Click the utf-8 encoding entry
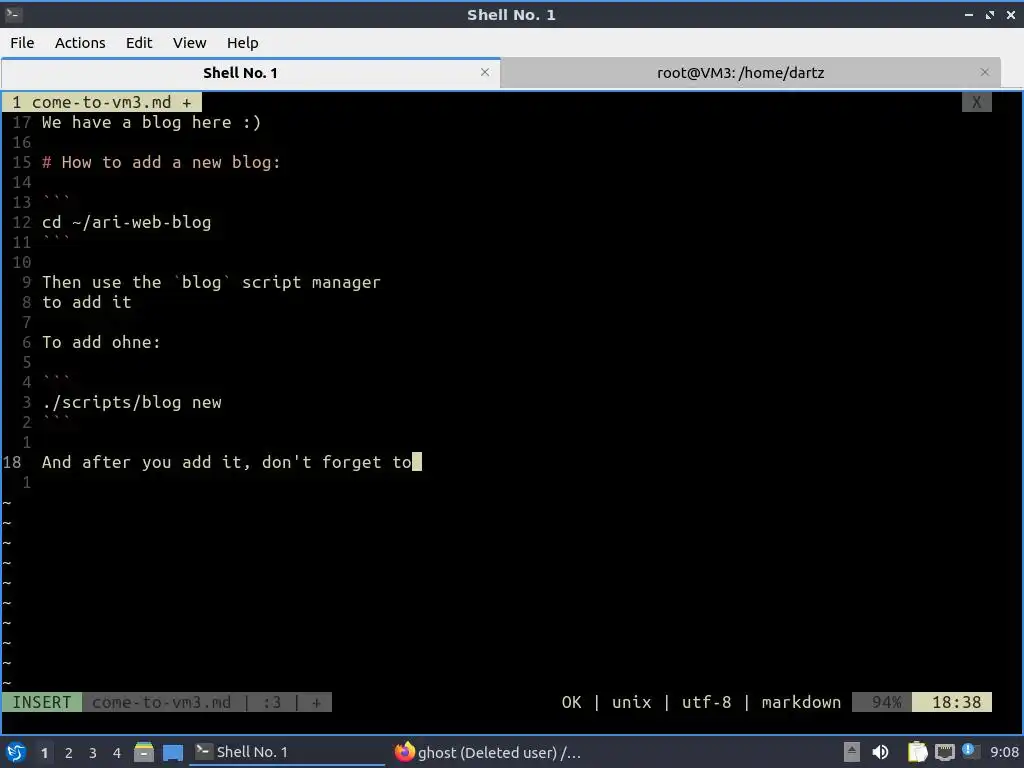Viewport: 1024px width, 768px height. (x=707, y=702)
